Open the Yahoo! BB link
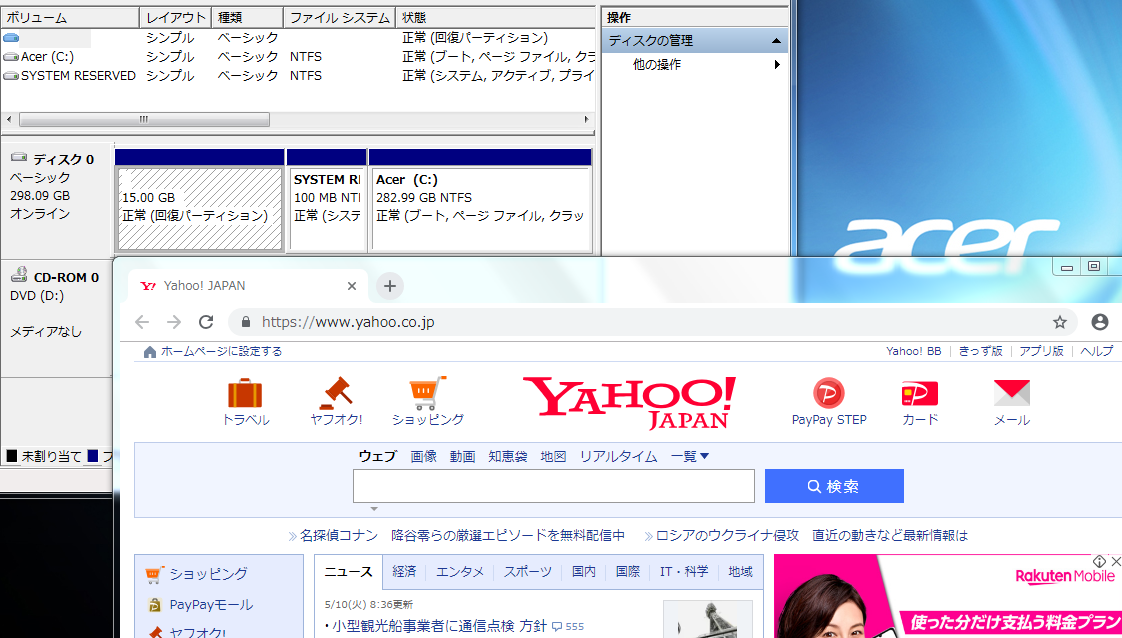1122x638 pixels. (914, 351)
